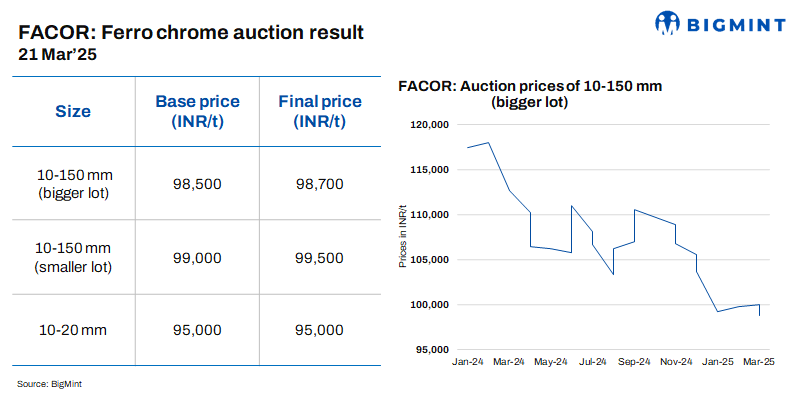Select the 'Size' column header
The image size is (804, 401).
pyautogui.click(x=72, y=111)
